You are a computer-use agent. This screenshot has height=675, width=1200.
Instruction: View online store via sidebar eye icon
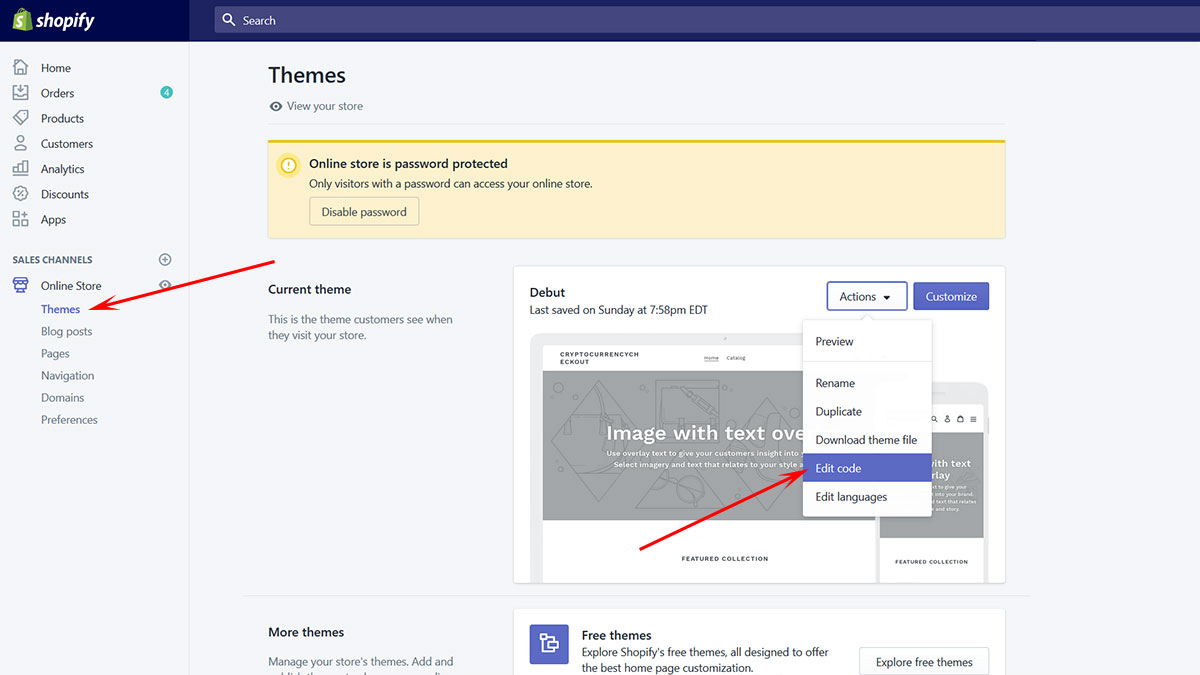[166, 285]
